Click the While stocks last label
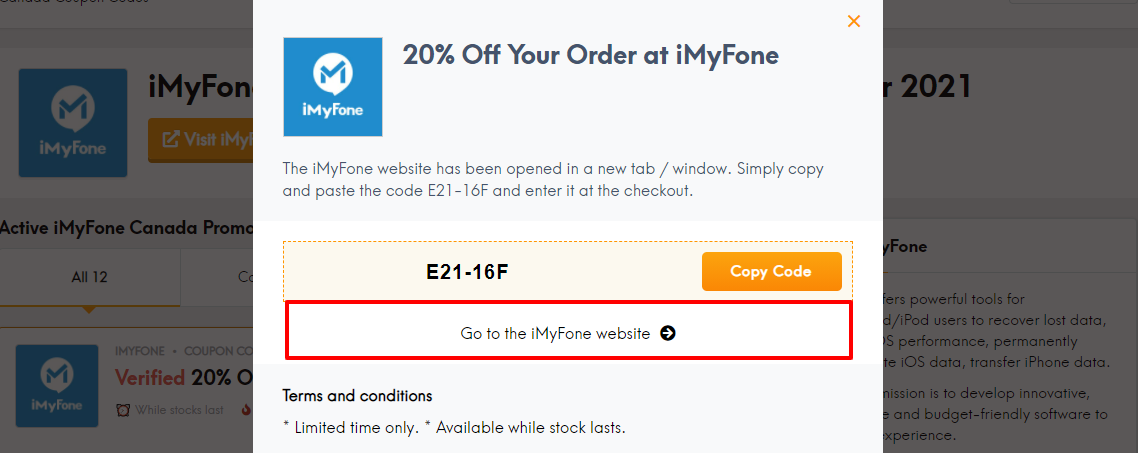Screen dimensions: 1138x453 pyautogui.click(x=181, y=409)
